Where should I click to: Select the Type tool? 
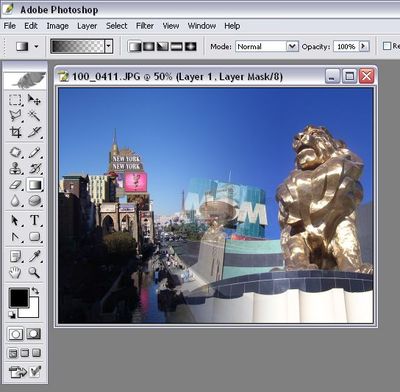34,220
